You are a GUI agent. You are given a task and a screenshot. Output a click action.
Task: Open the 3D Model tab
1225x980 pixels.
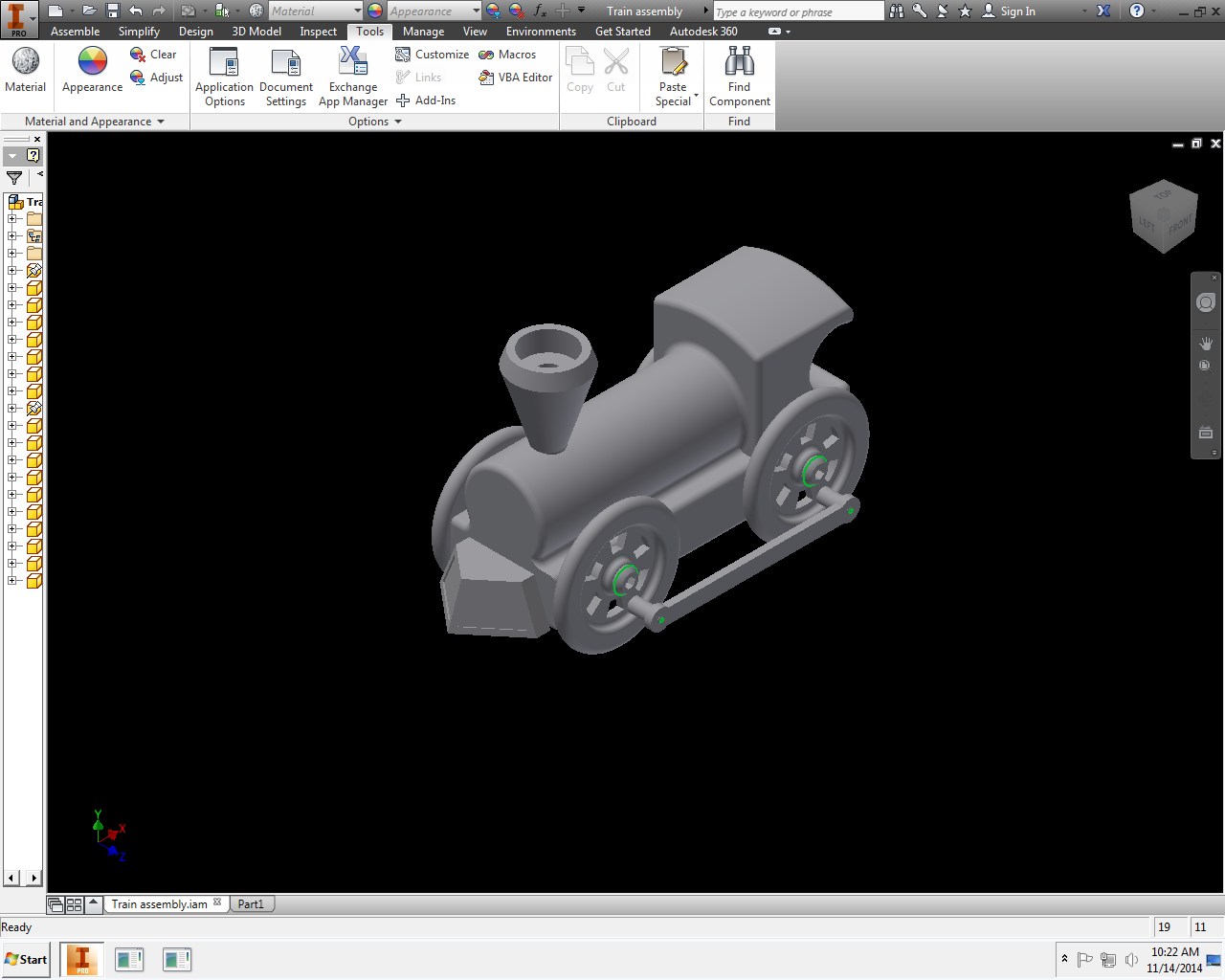point(256,32)
